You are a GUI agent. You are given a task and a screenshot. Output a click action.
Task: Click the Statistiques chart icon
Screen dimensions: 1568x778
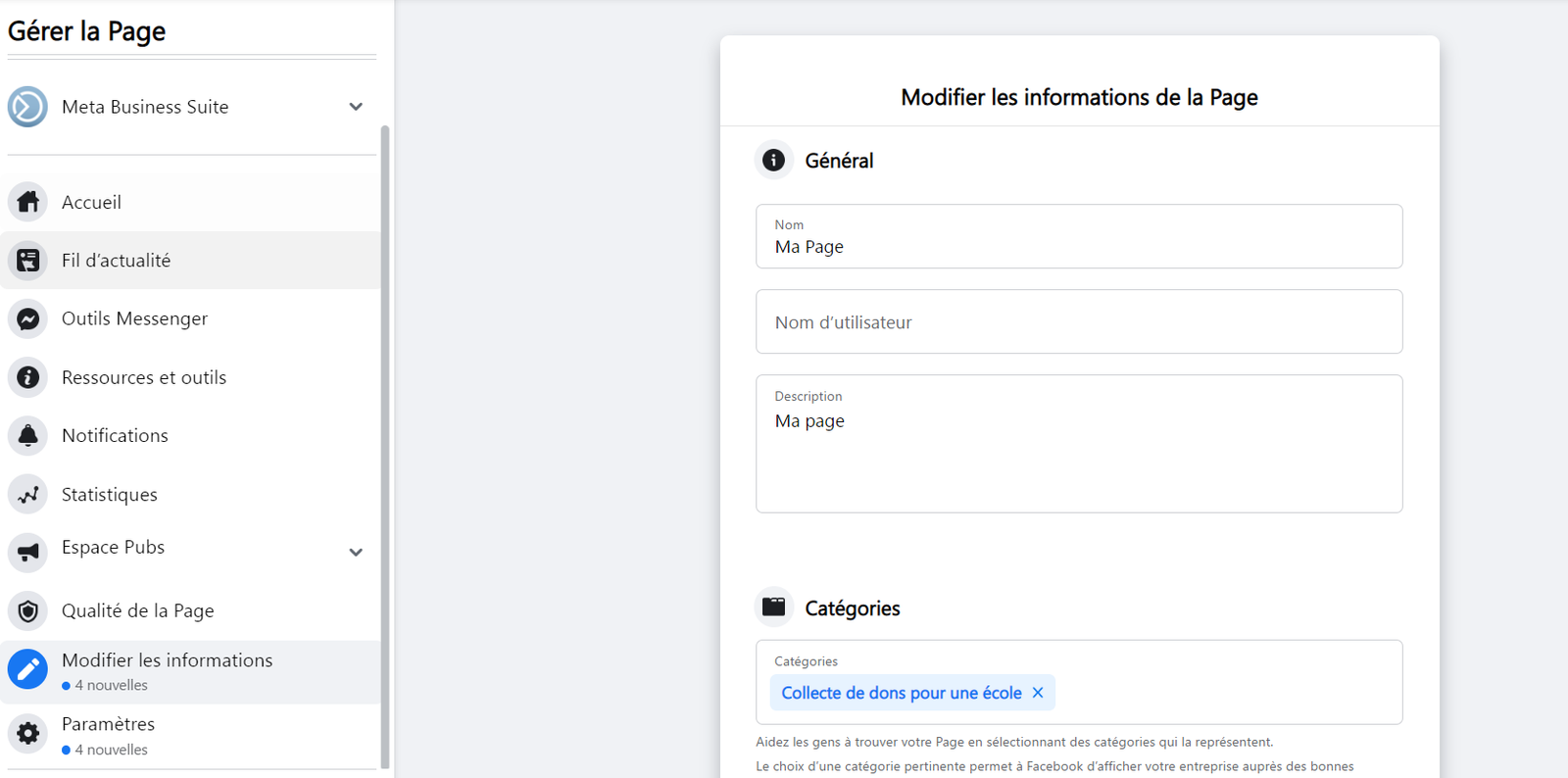pyautogui.click(x=28, y=495)
